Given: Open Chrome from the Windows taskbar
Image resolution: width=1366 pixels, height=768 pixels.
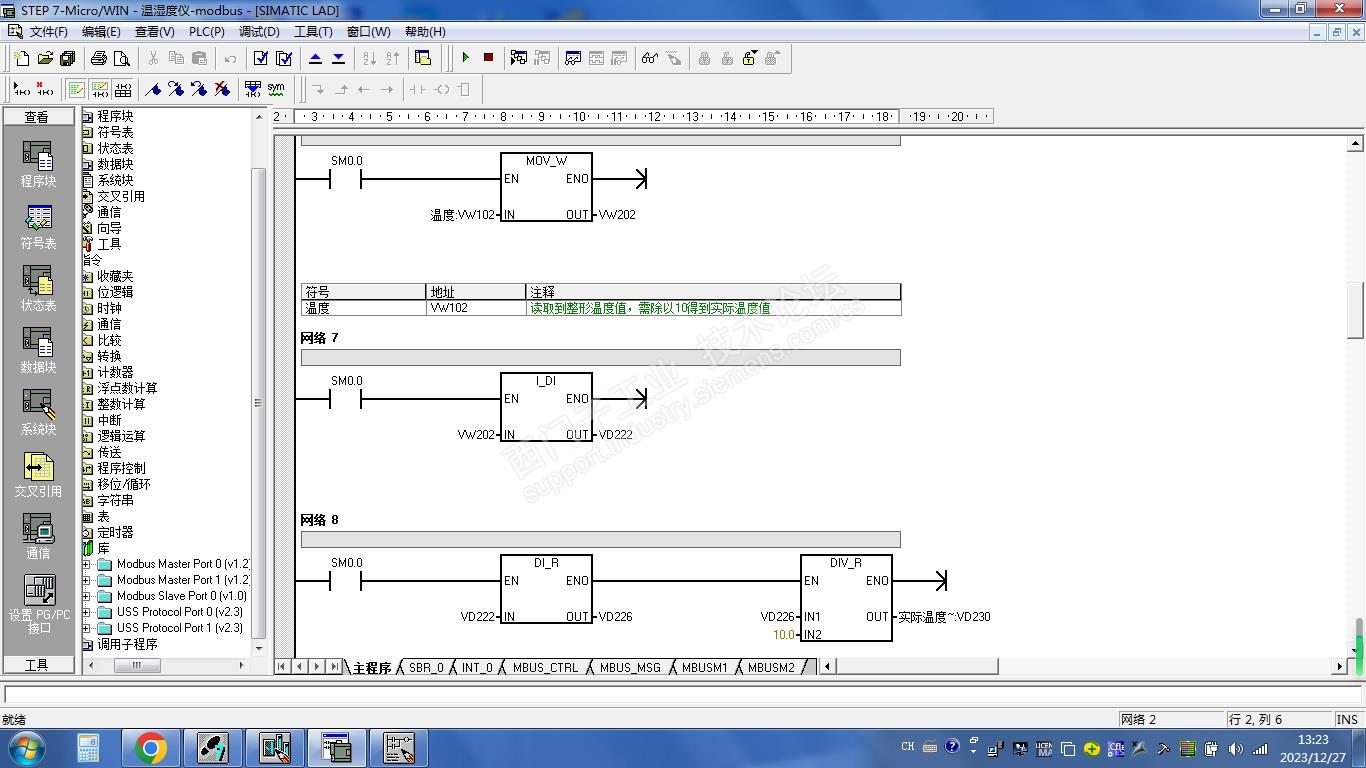Looking at the screenshot, I should [150, 748].
